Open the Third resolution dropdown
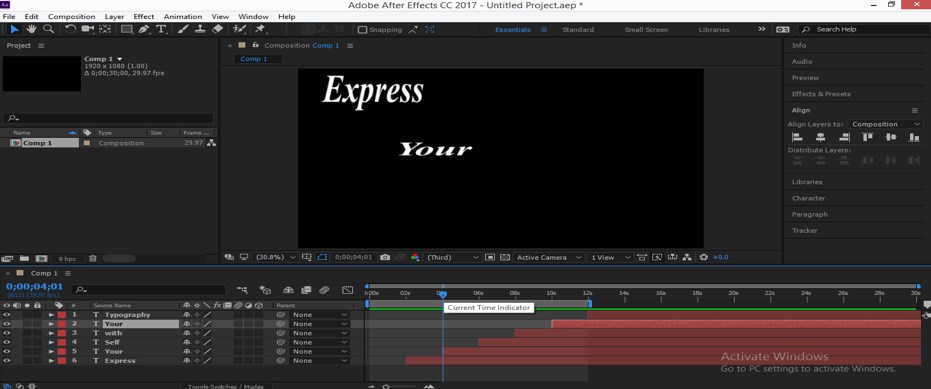This screenshot has width=931, height=389. pos(452,257)
